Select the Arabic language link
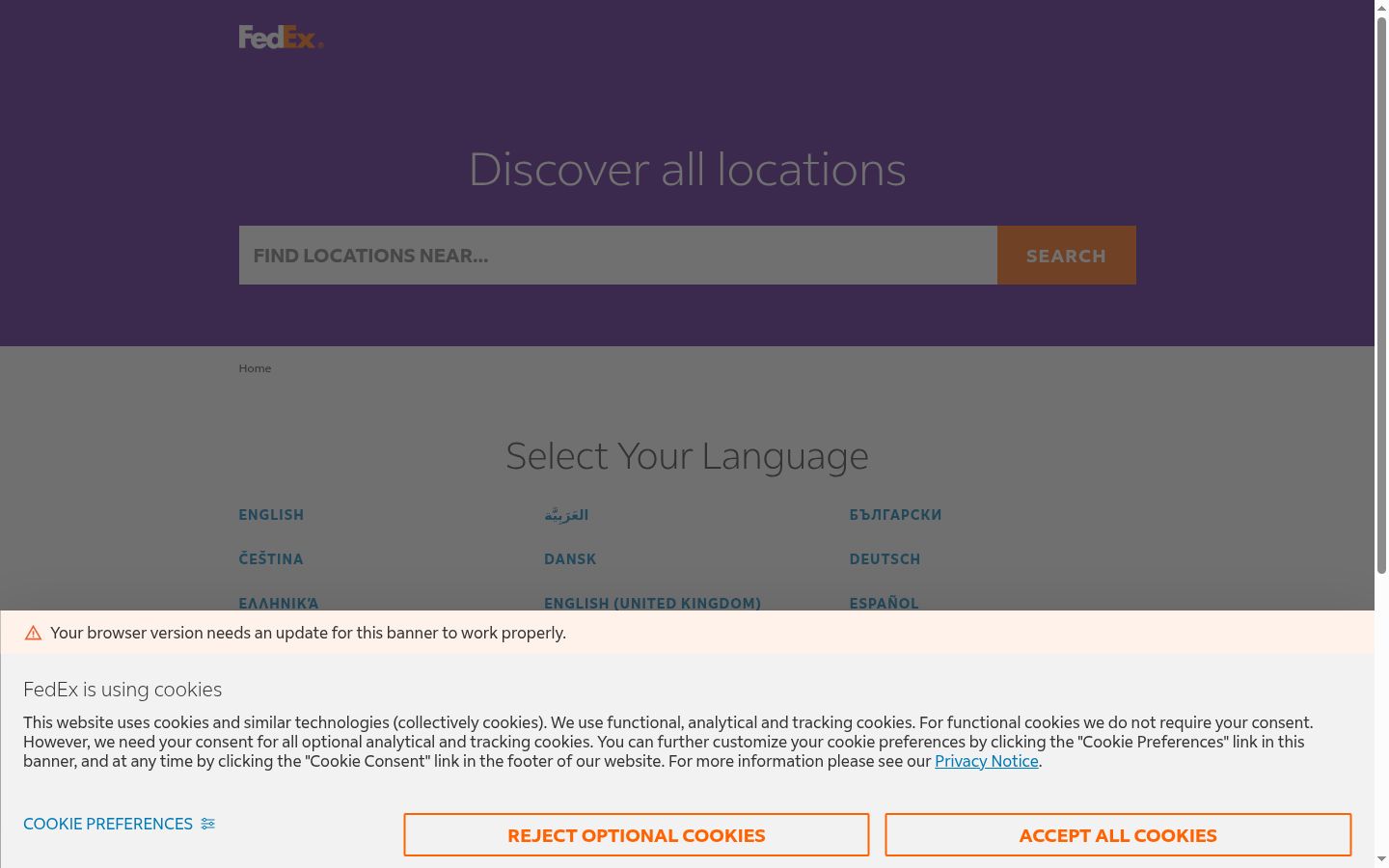This screenshot has width=1389, height=868. pos(566,515)
